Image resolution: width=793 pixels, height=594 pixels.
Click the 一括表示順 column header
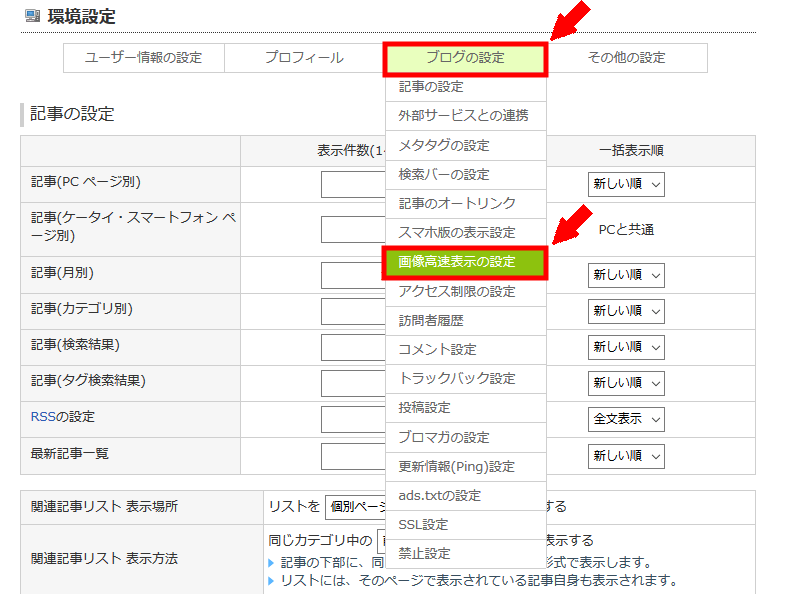[631, 151]
